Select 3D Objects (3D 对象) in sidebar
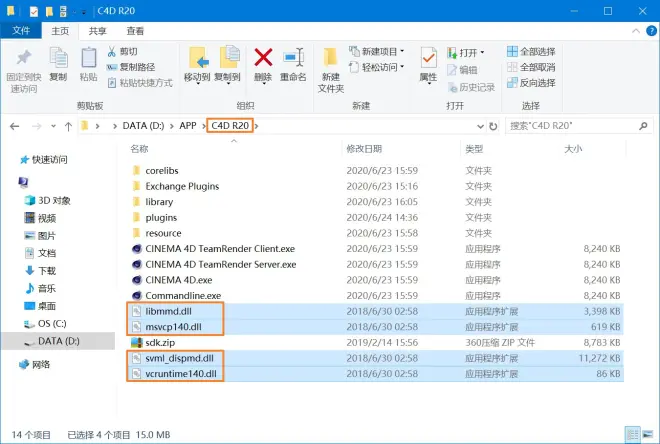Image resolution: width=660 pixels, height=444 pixels. [x=48, y=200]
